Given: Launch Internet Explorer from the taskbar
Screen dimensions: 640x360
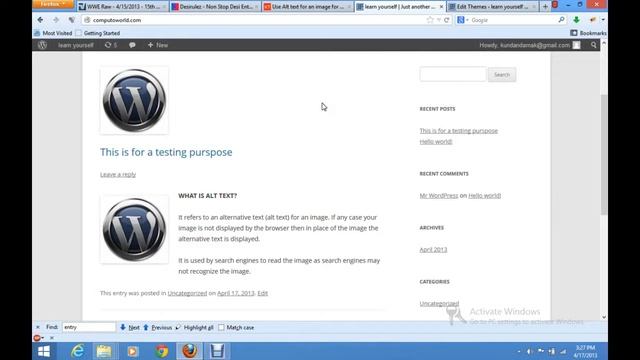Looking at the screenshot, I should [x=77, y=351].
